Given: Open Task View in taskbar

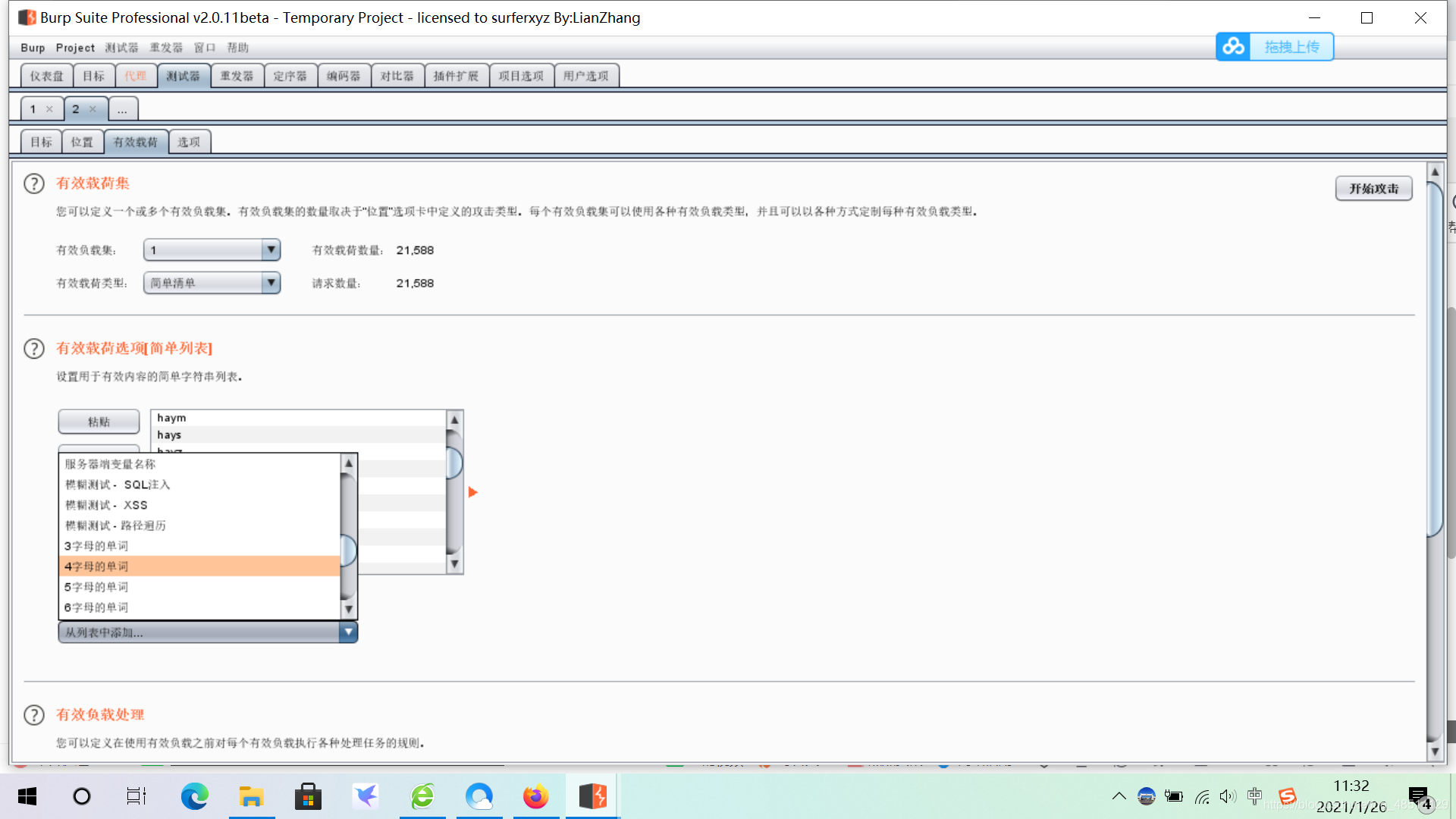Looking at the screenshot, I should tap(136, 796).
